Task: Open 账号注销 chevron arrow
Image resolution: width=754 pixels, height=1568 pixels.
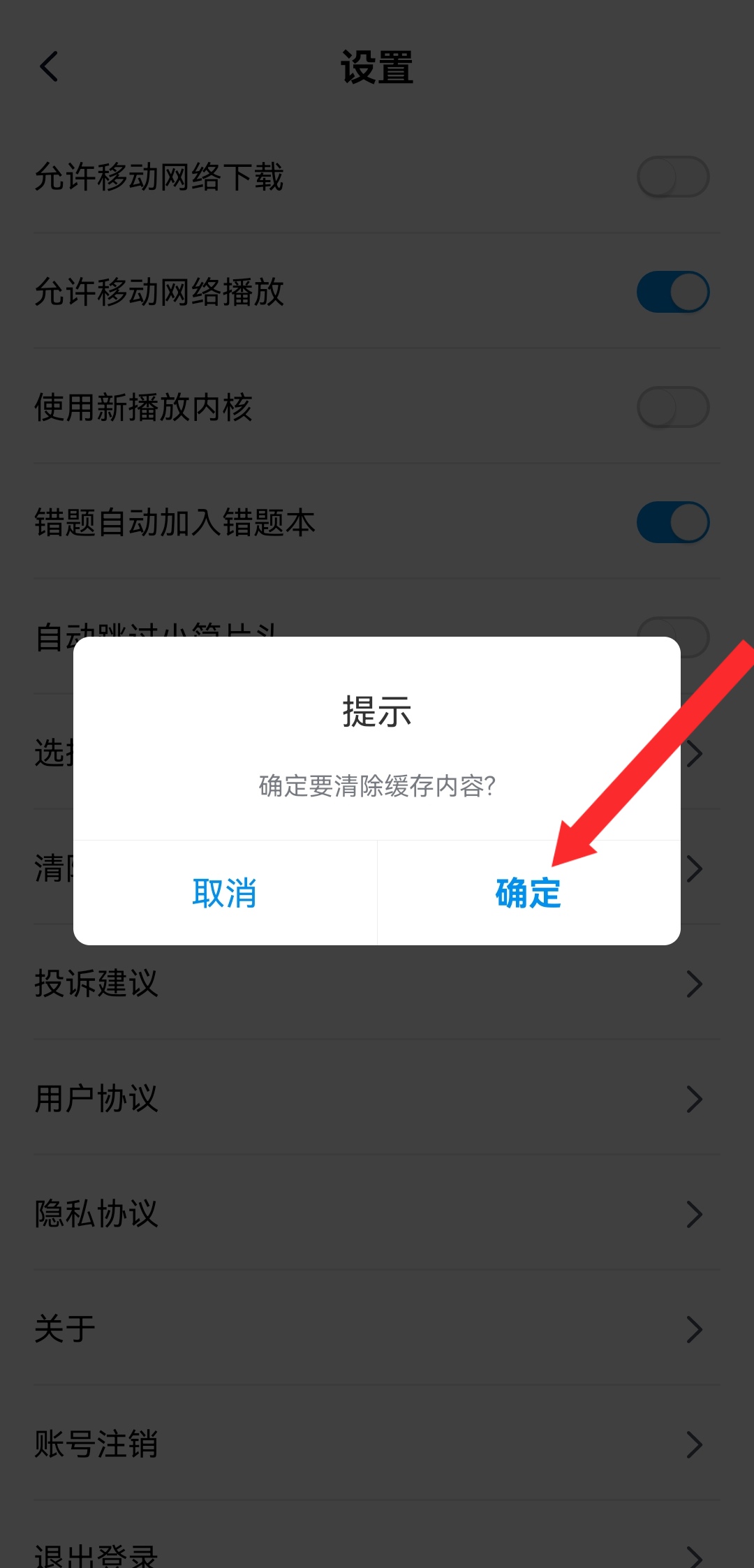Action: [694, 1444]
